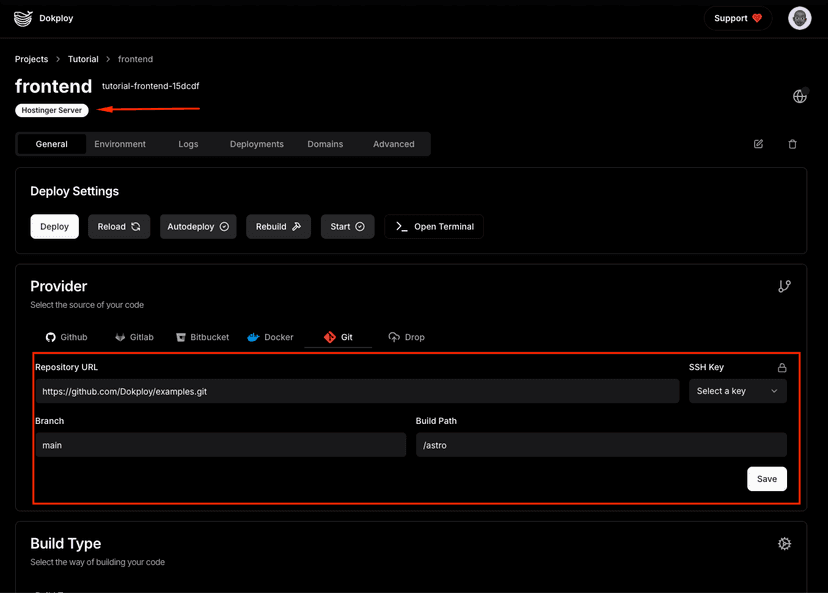Viewport: 828px width, 593px height.
Task: Click inside the Build Path field
Action: (x=600, y=444)
